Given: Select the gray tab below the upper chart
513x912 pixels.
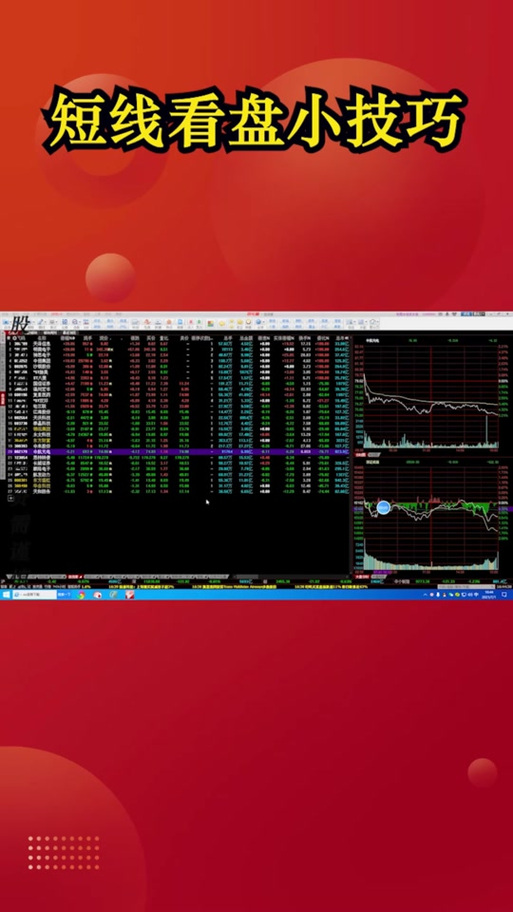Looking at the screenshot, I should [373, 455].
